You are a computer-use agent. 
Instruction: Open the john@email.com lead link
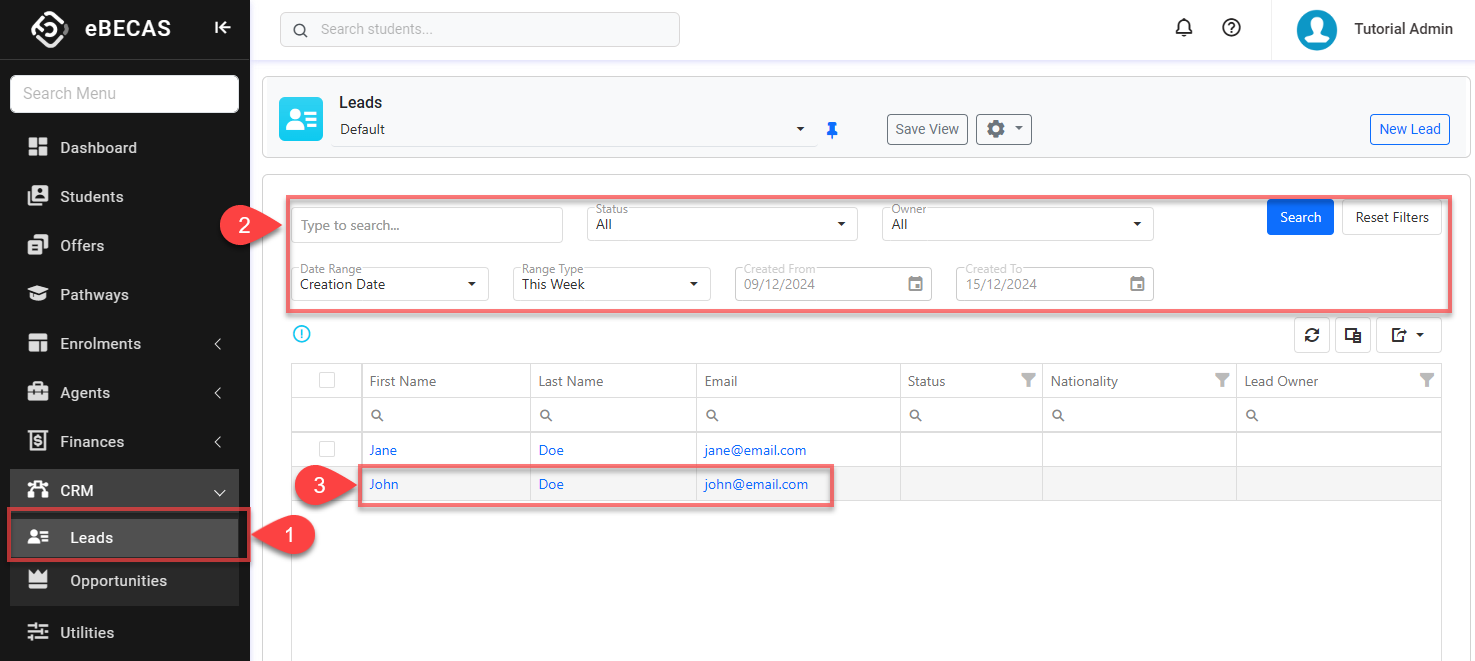(755, 484)
